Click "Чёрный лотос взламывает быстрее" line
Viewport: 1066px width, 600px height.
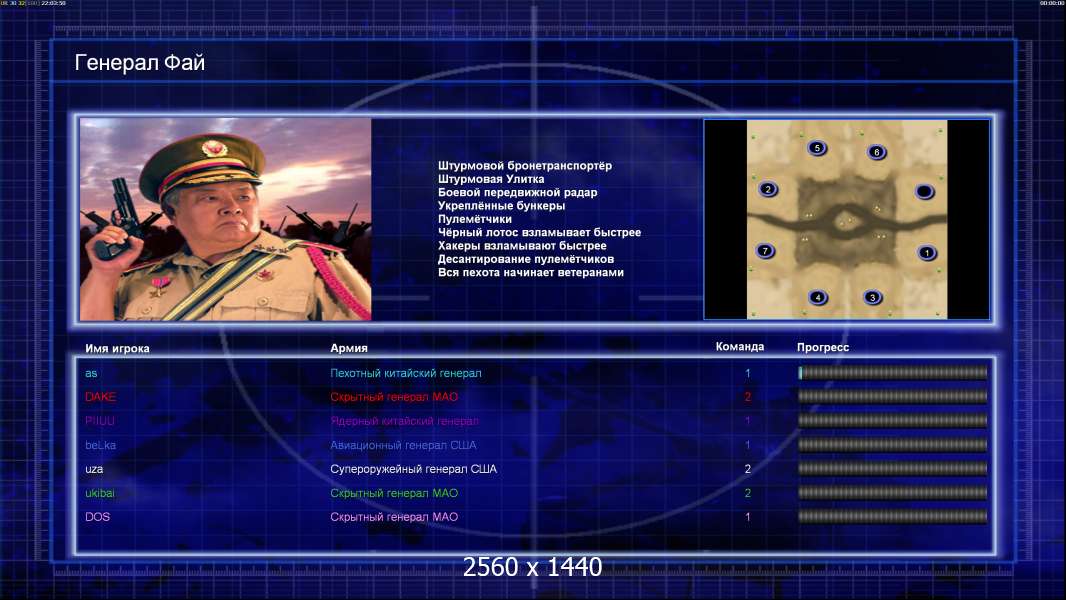539,232
